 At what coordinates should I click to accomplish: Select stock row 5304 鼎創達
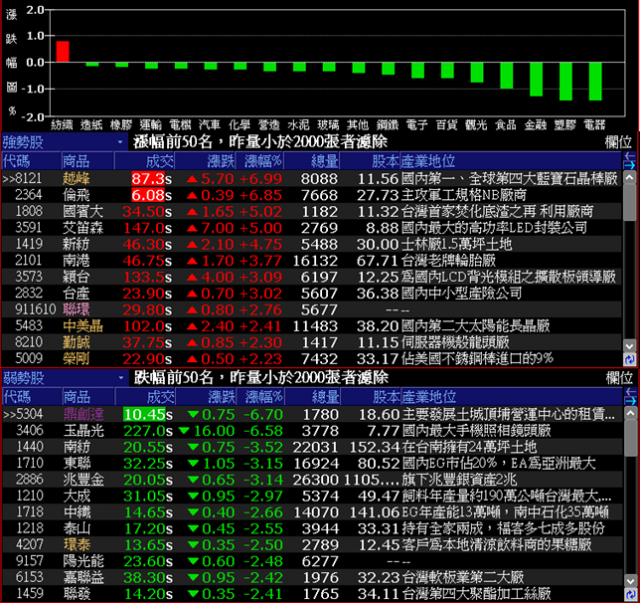tap(312, 414)
